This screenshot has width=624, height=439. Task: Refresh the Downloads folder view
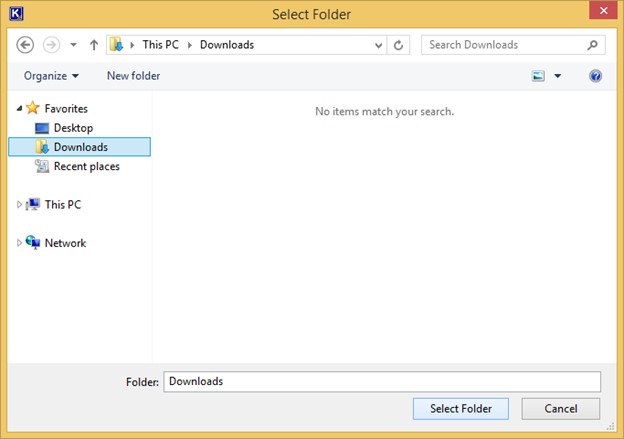pos(399,45)
